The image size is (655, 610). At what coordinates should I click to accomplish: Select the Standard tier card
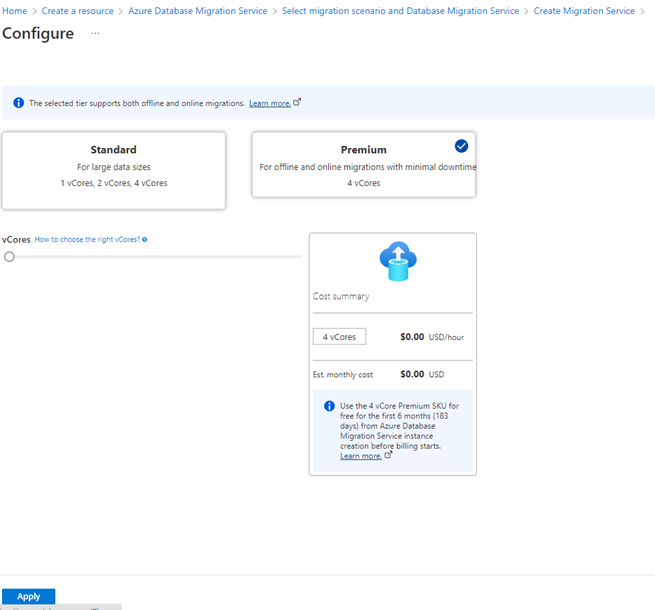click(x=114, y=170)
